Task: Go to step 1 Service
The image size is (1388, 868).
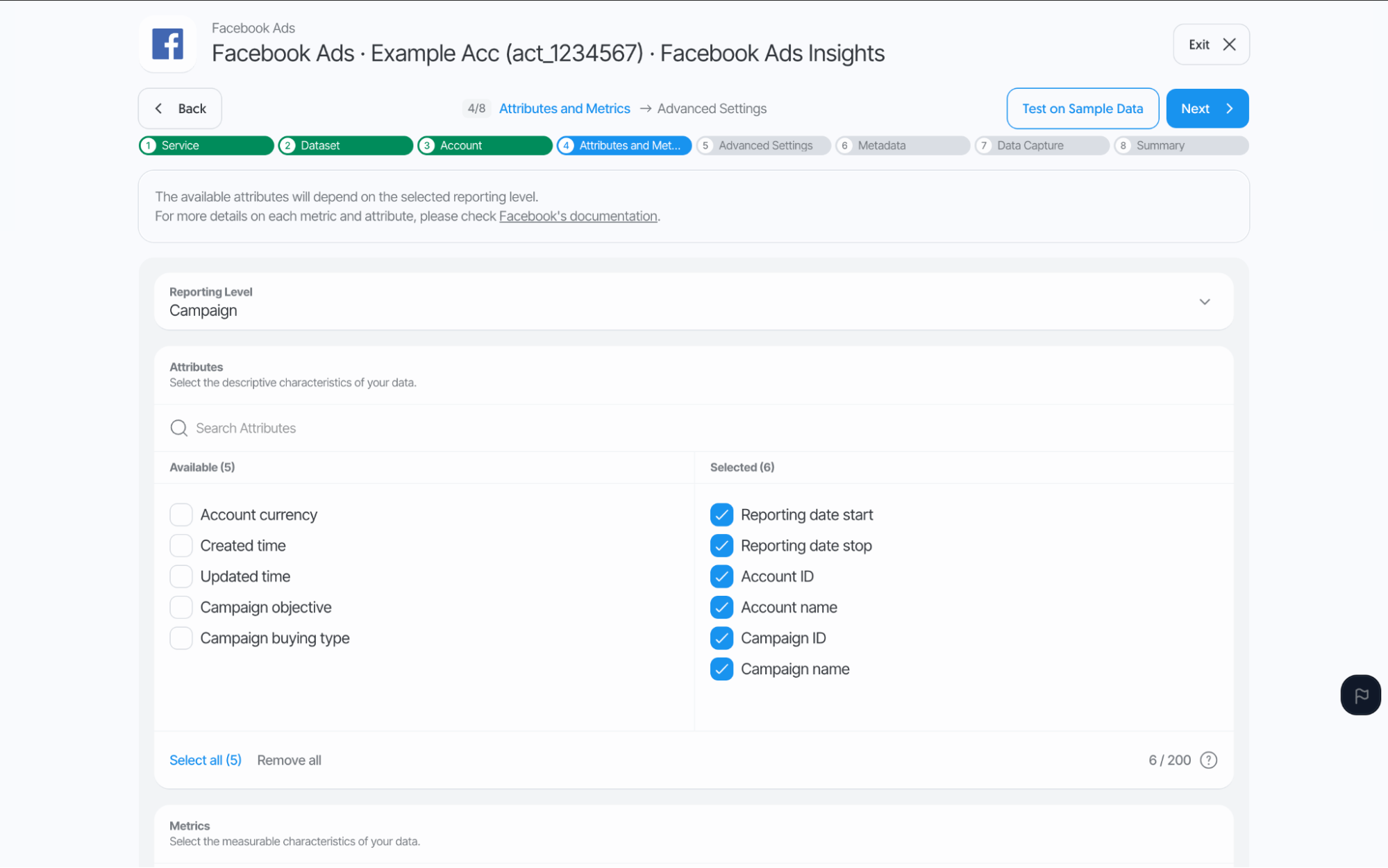Action: coord(206,145)
